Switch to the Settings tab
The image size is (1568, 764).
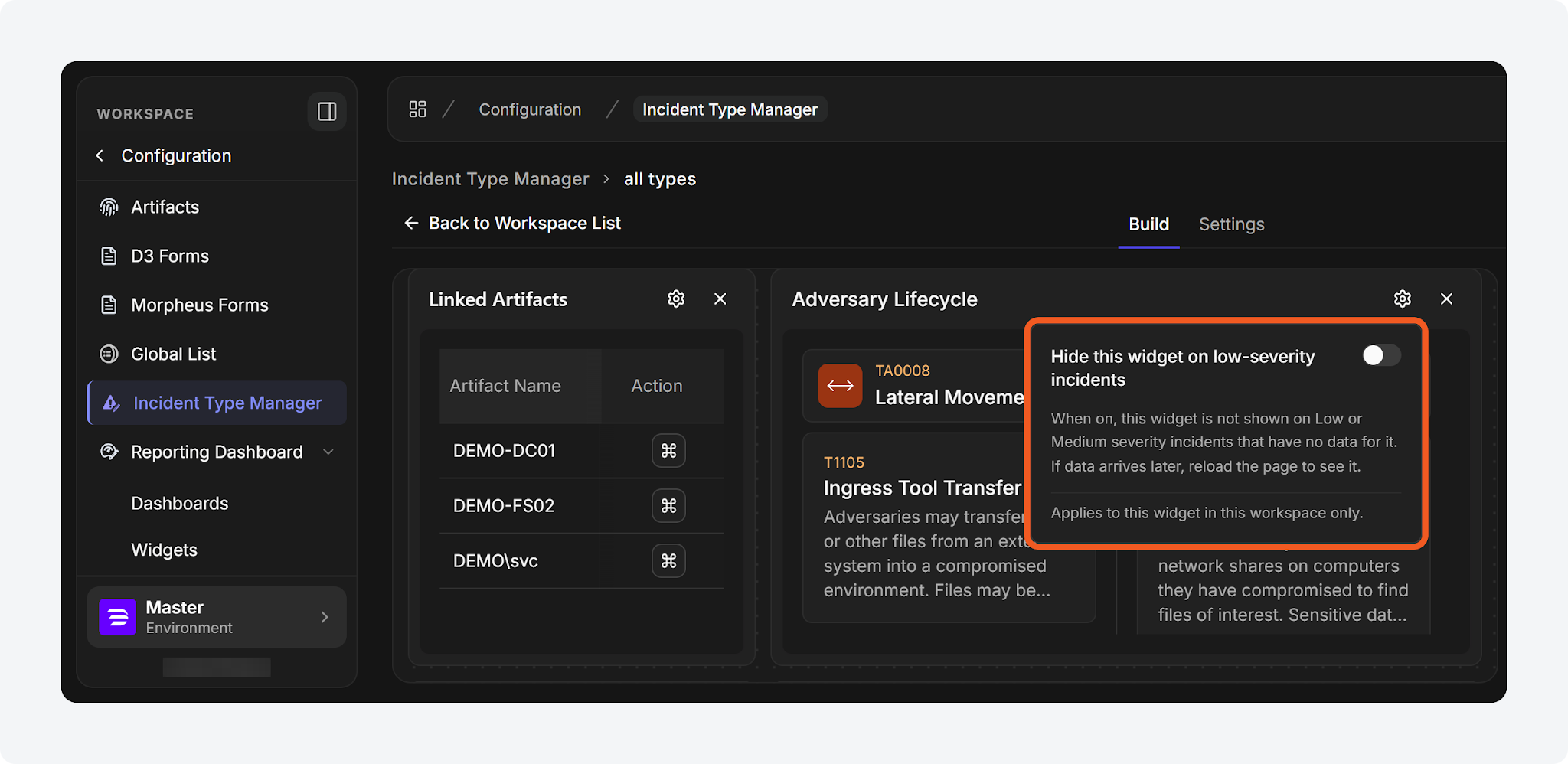coord(1231,224)
